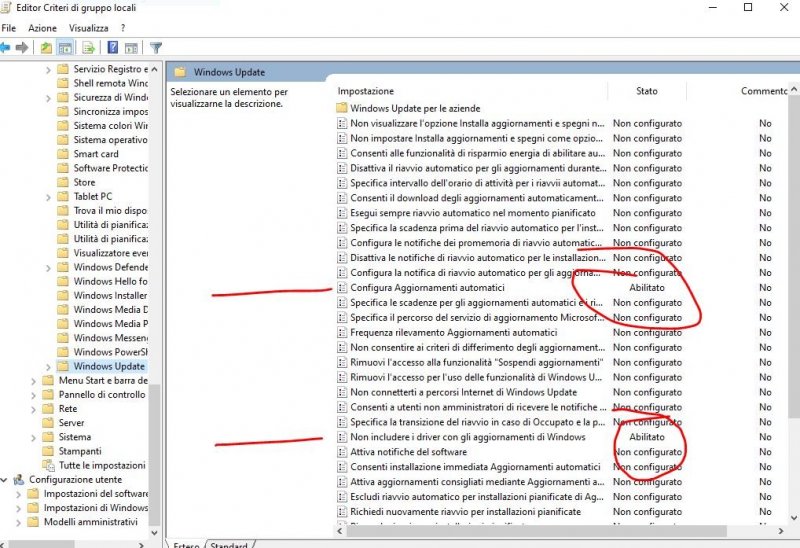Select the Smart card folder
800x548 pixels.
click(95, 154)
